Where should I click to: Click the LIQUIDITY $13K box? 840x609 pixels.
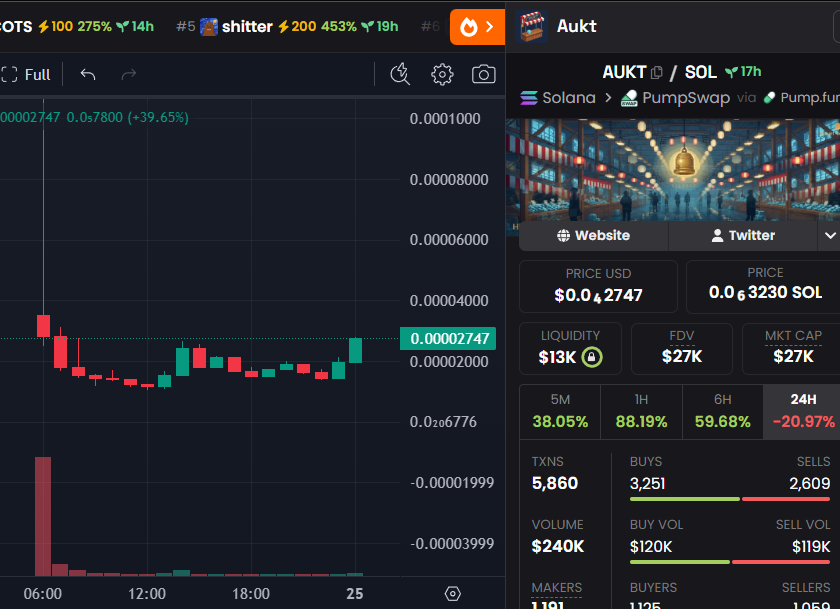(570, 348)
